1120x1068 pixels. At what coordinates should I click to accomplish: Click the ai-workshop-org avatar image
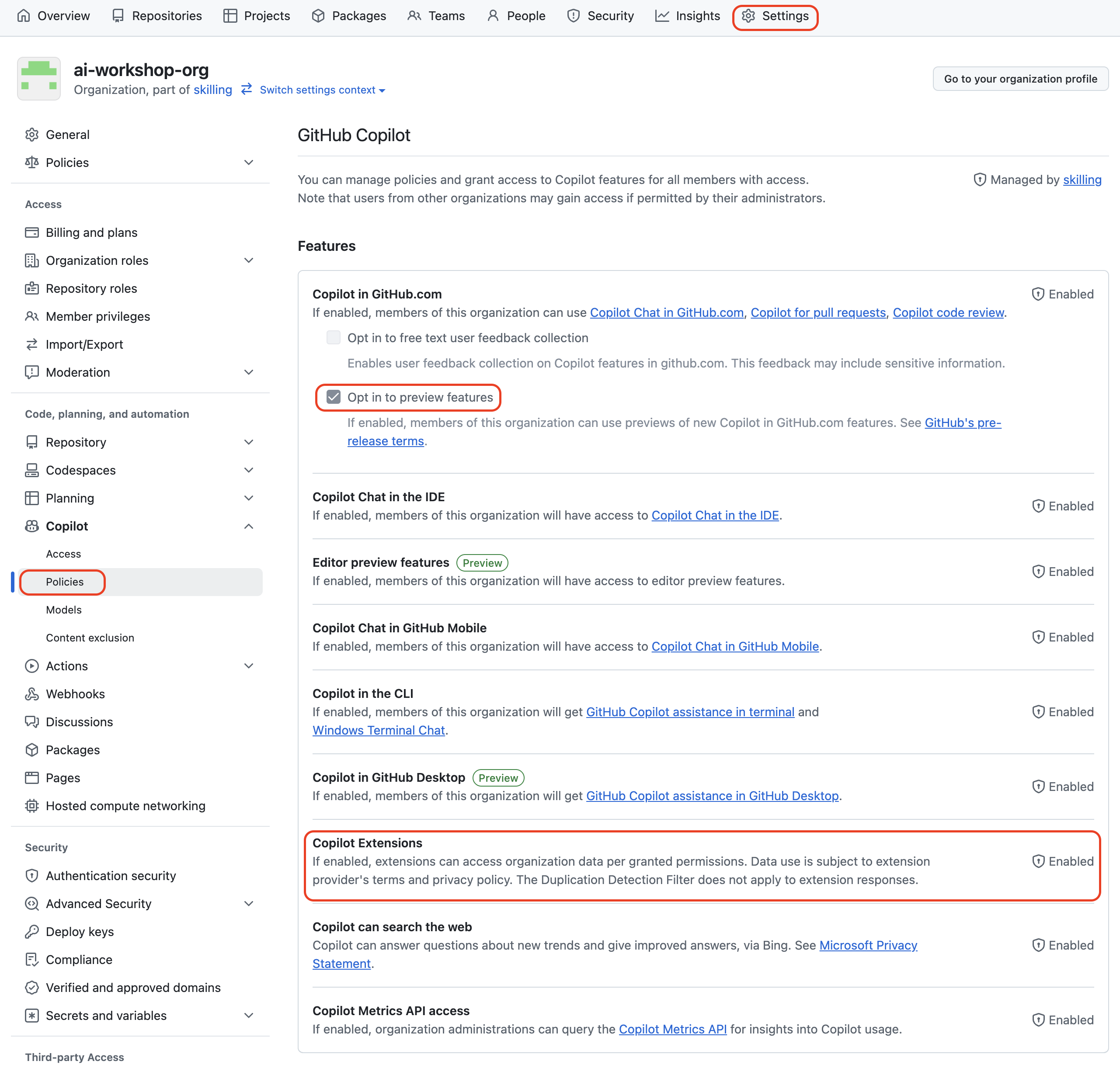39,79
